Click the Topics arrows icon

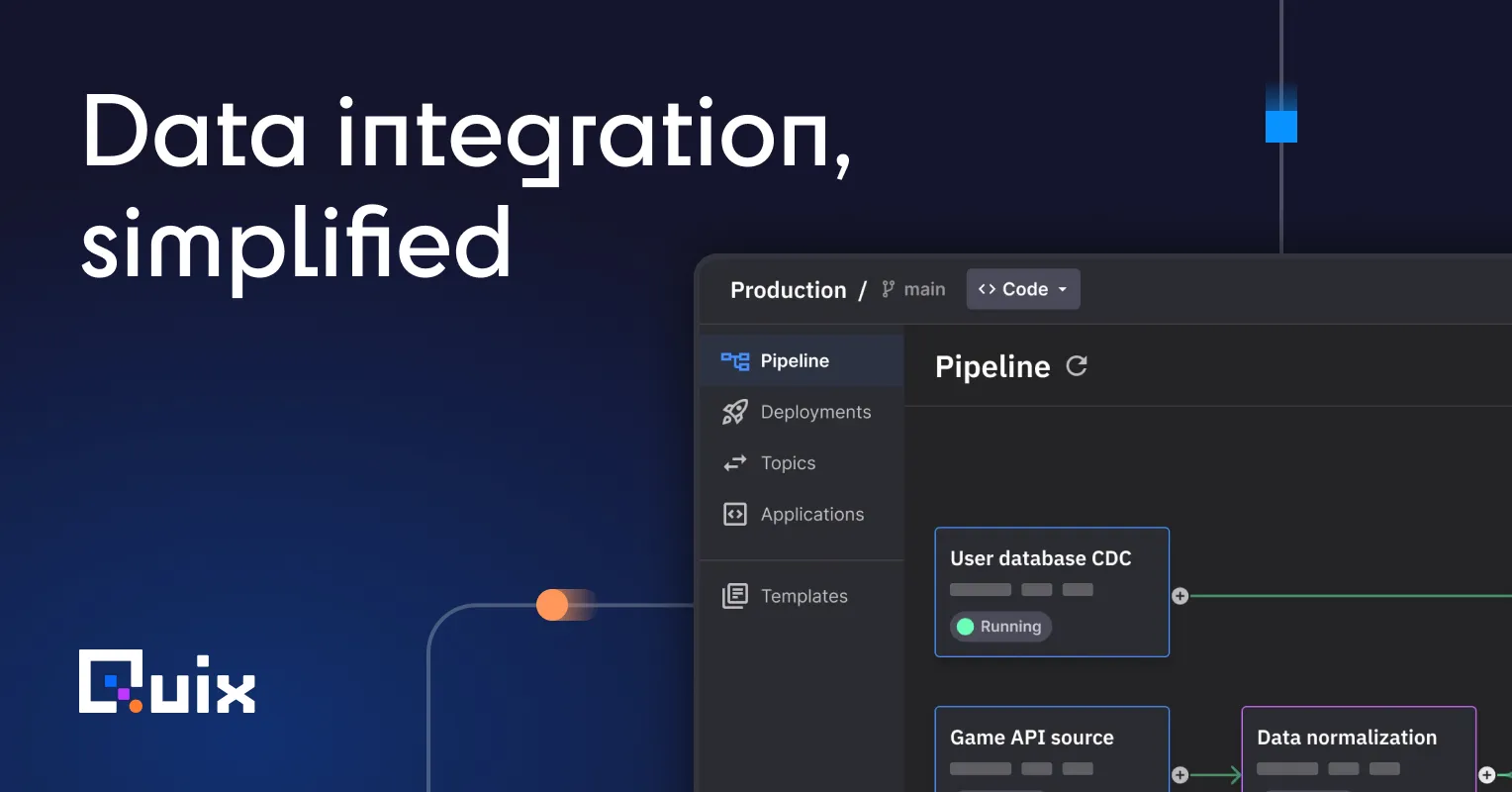(x=735, y=463)
